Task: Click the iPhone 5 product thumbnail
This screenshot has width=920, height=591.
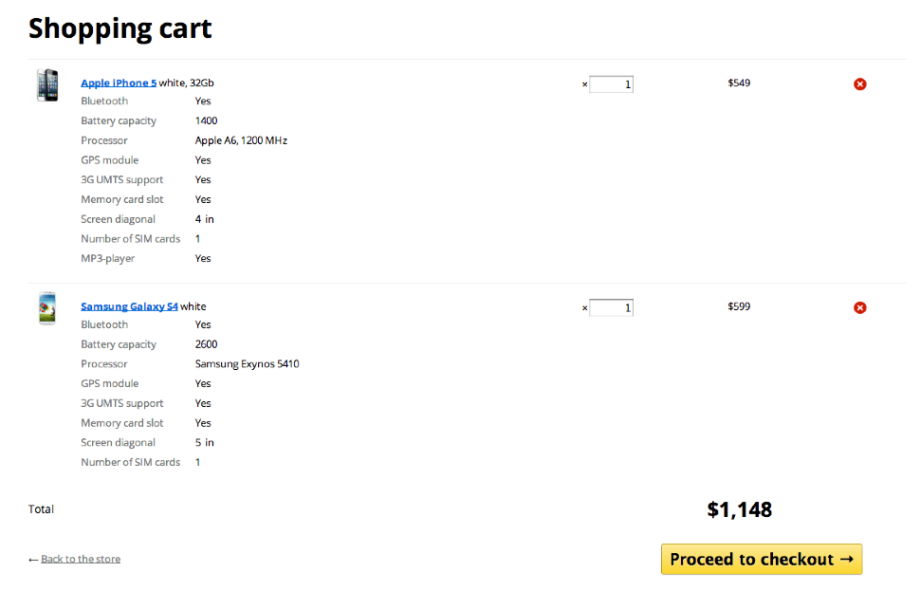Action: (x=47, y=85)
